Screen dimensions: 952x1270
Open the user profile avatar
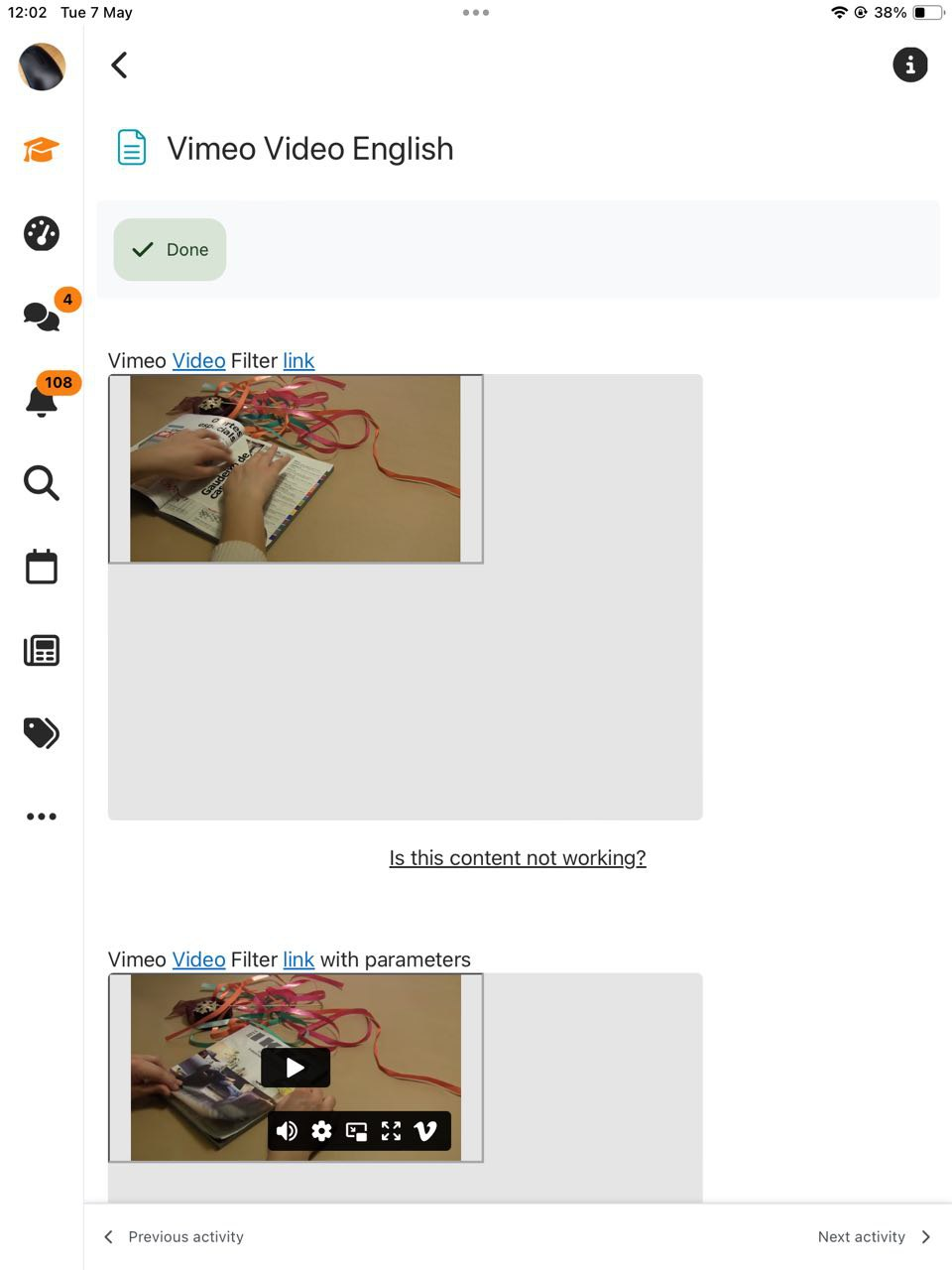(x=42, y=66)
